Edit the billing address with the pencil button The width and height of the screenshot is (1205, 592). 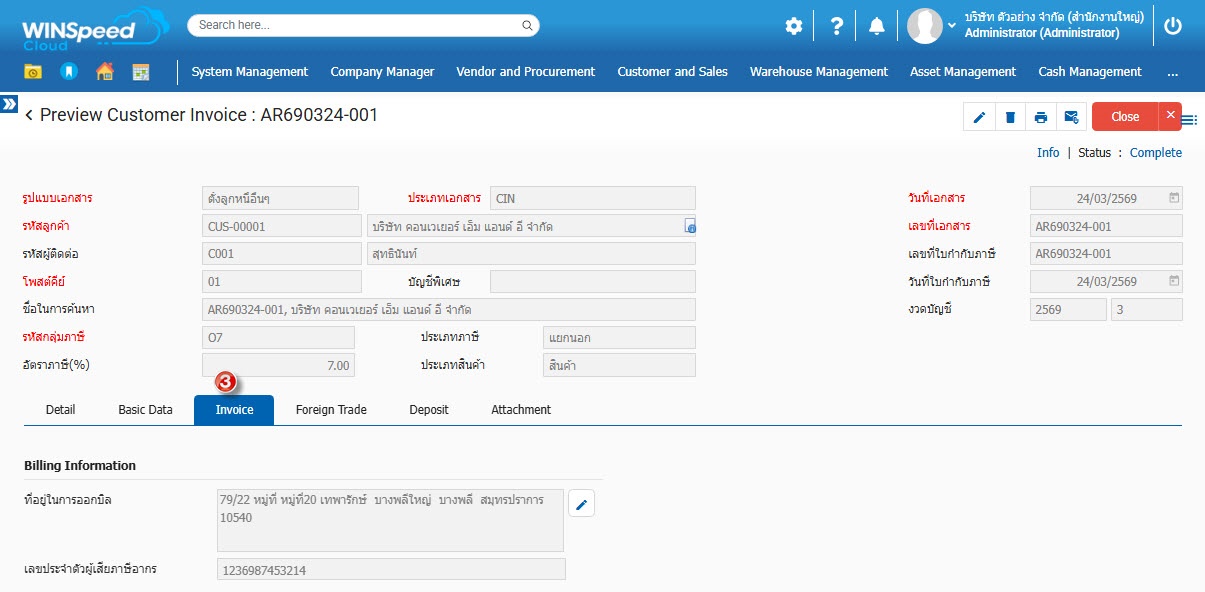(582, 504)
